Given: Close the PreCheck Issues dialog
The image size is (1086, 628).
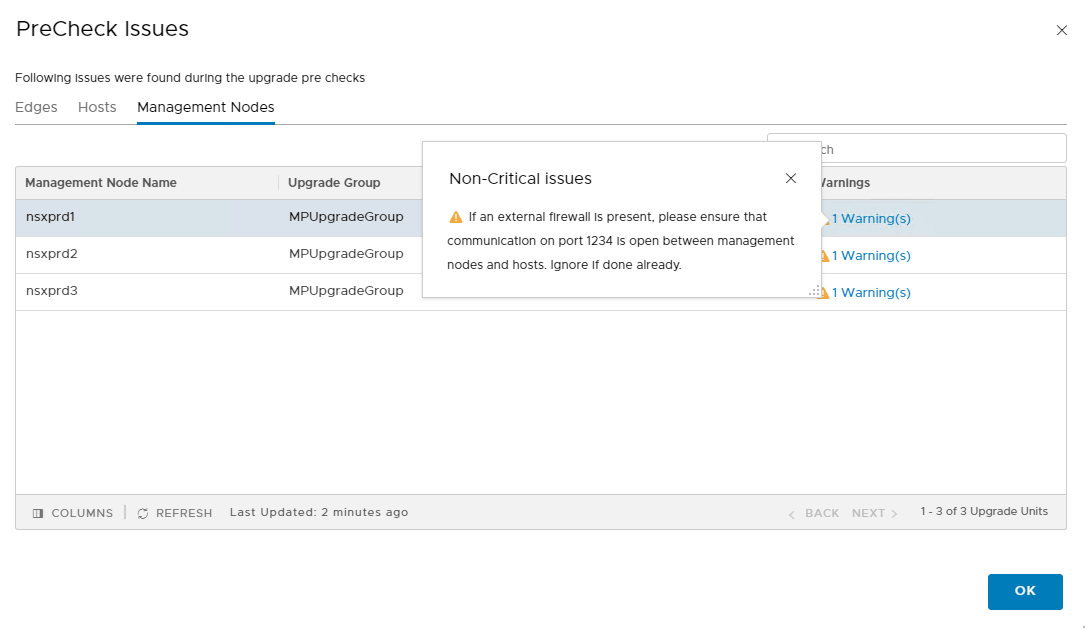Looking at the screenshot, I should pyautogui.click(x=1061, y=31).
